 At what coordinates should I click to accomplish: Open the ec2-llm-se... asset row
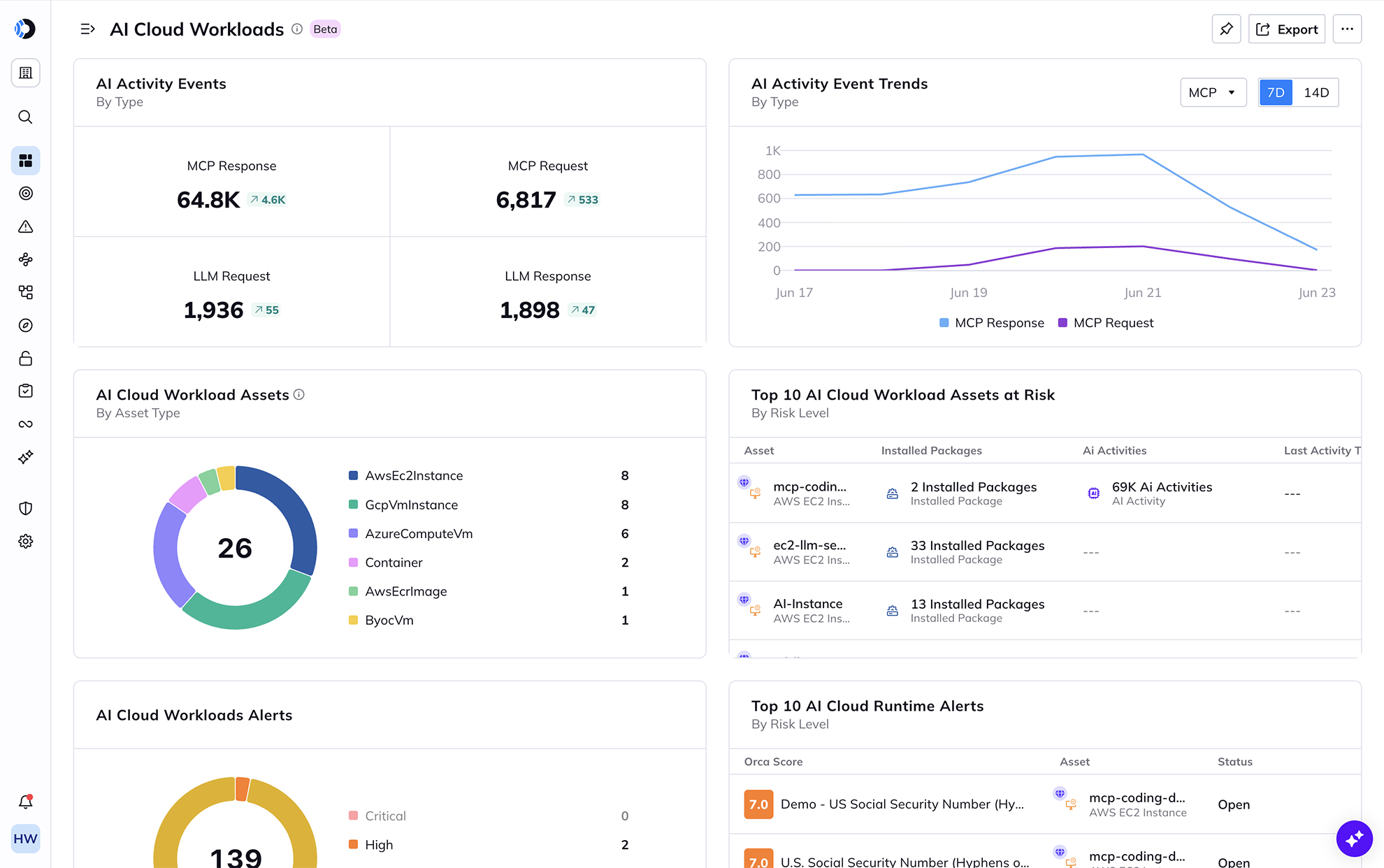(1045, 552)
